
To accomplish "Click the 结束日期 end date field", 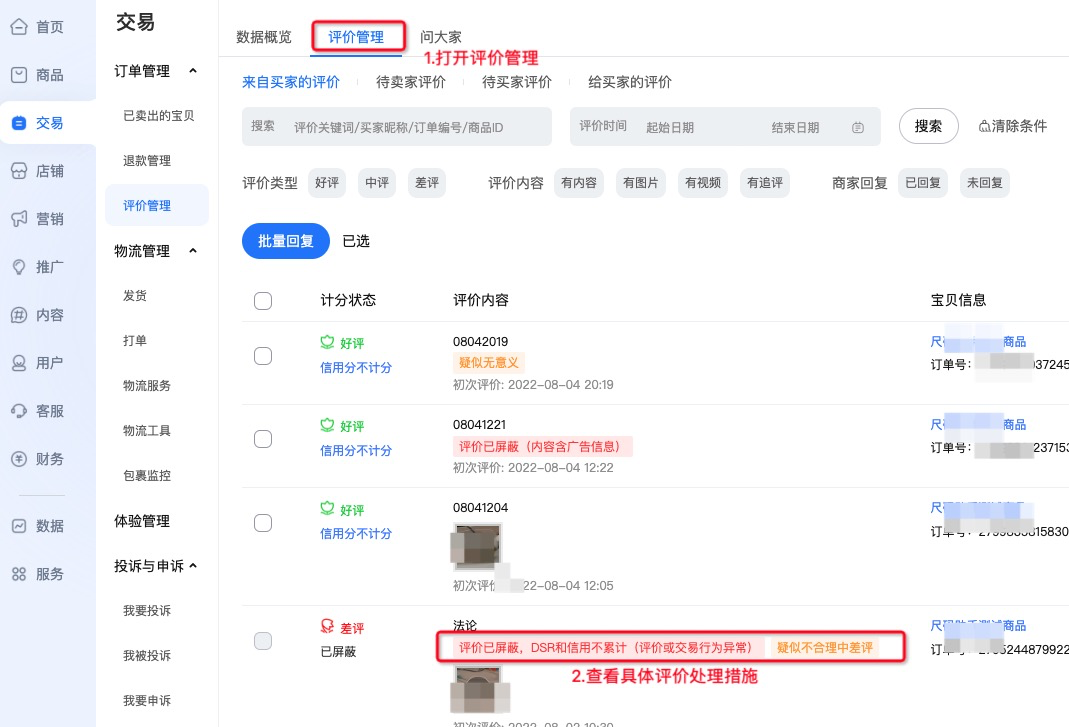I will click(x=796, y=128).
